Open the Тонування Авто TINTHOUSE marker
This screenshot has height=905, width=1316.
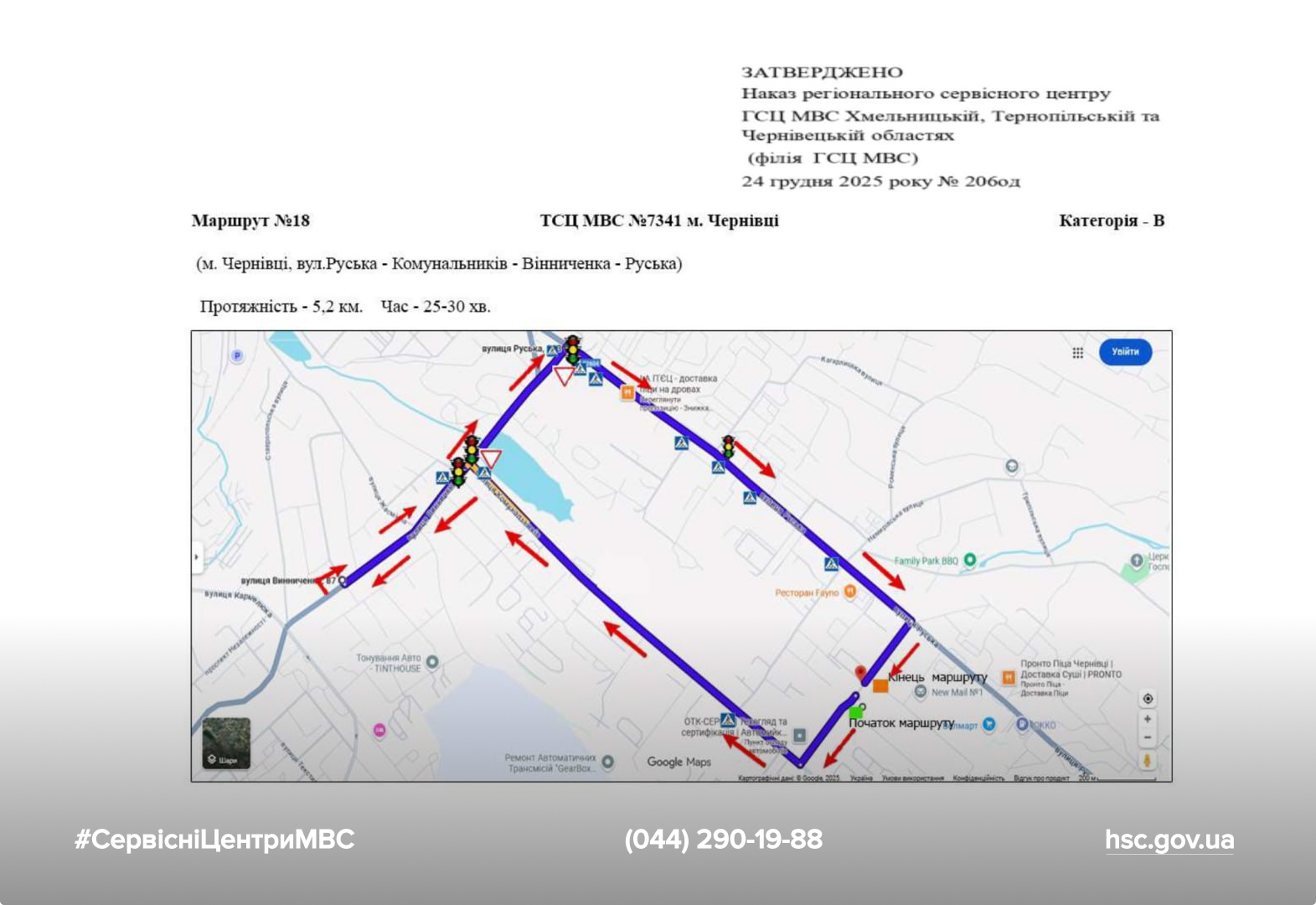(432, 662)
